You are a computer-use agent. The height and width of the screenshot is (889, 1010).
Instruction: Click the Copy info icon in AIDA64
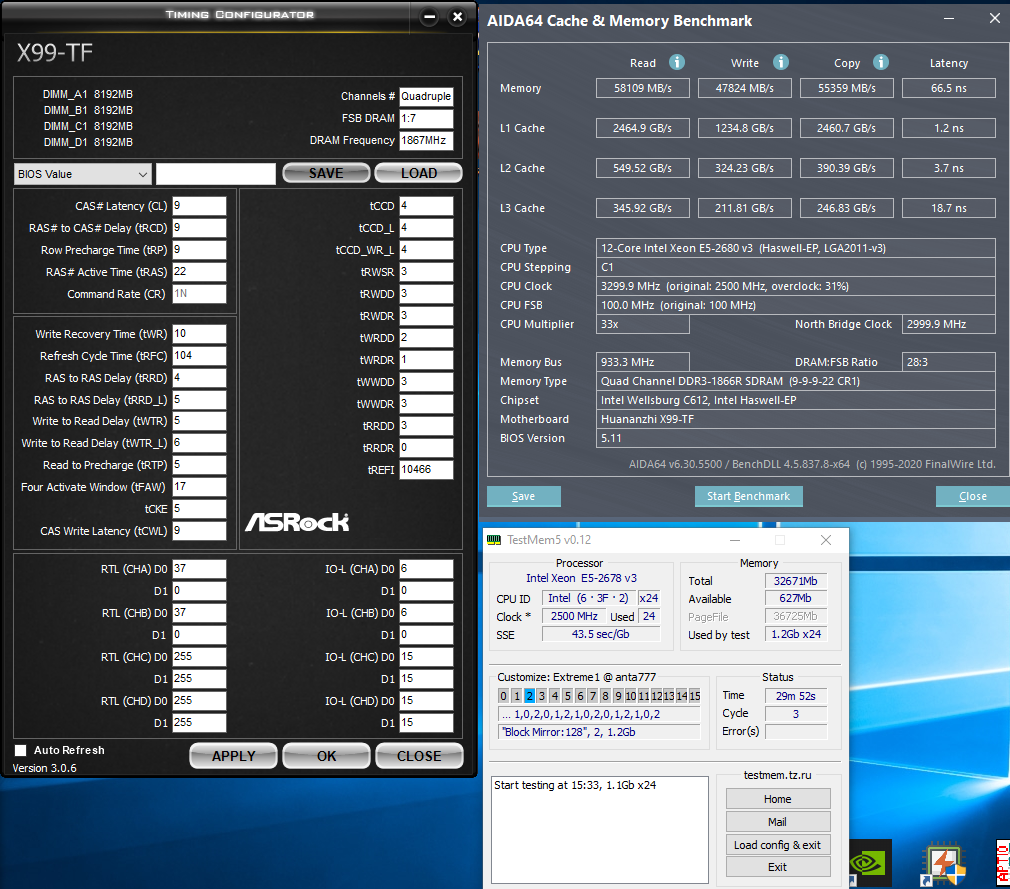pos(881,62)
